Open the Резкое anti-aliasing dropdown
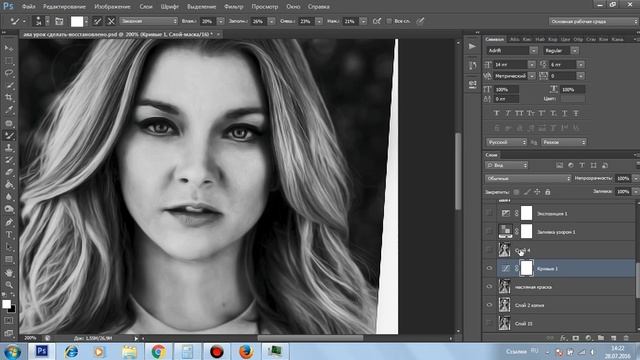640x360 pixels. click(x=564, y=142)
